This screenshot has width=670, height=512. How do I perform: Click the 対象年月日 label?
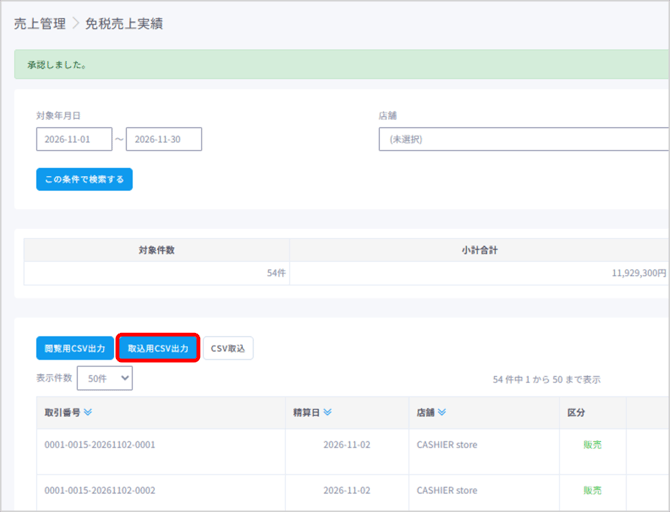(58, 115)
